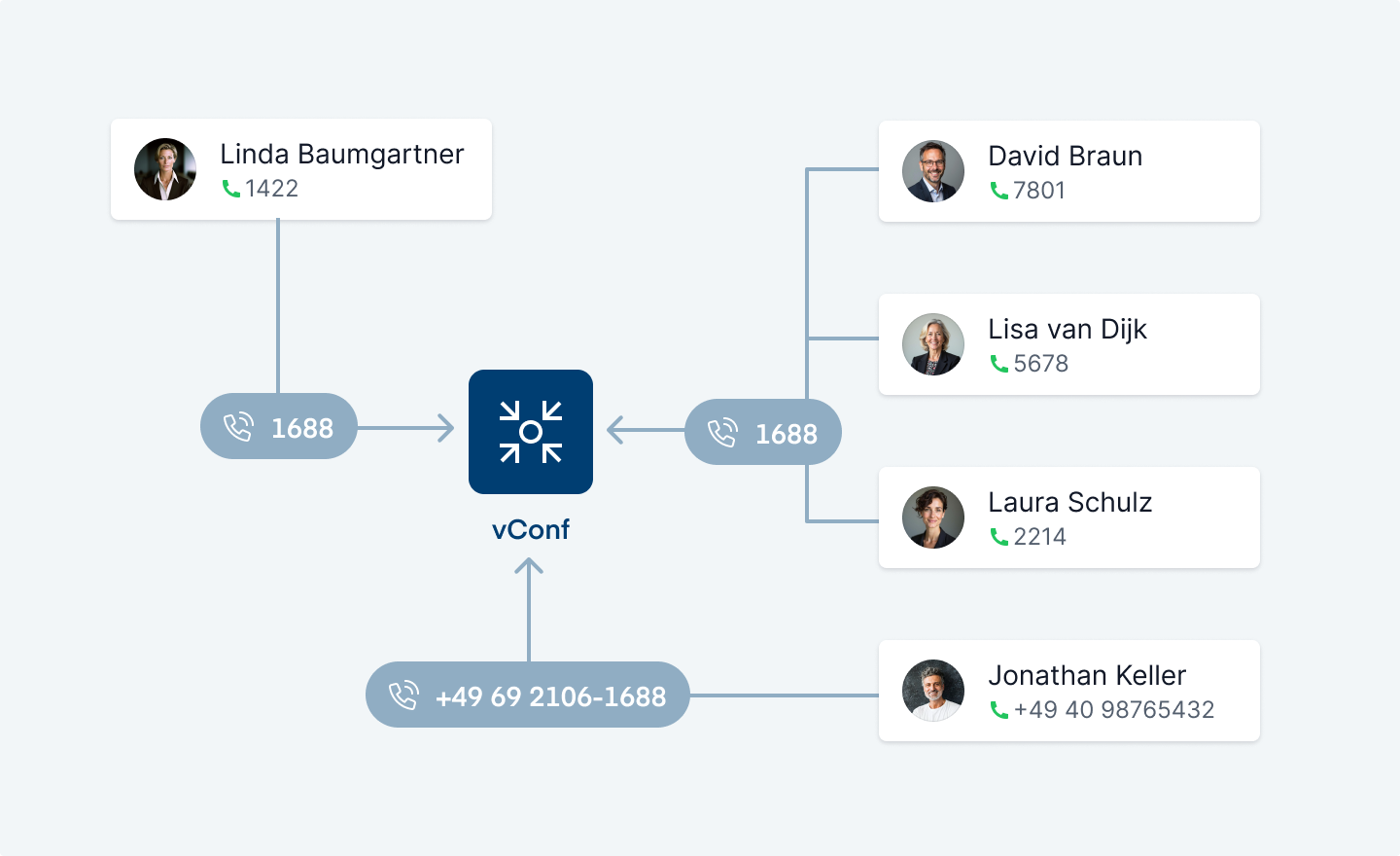Select David Braun's avatar photo
This screenshot has width=1400, height=856.
(933, 171)
